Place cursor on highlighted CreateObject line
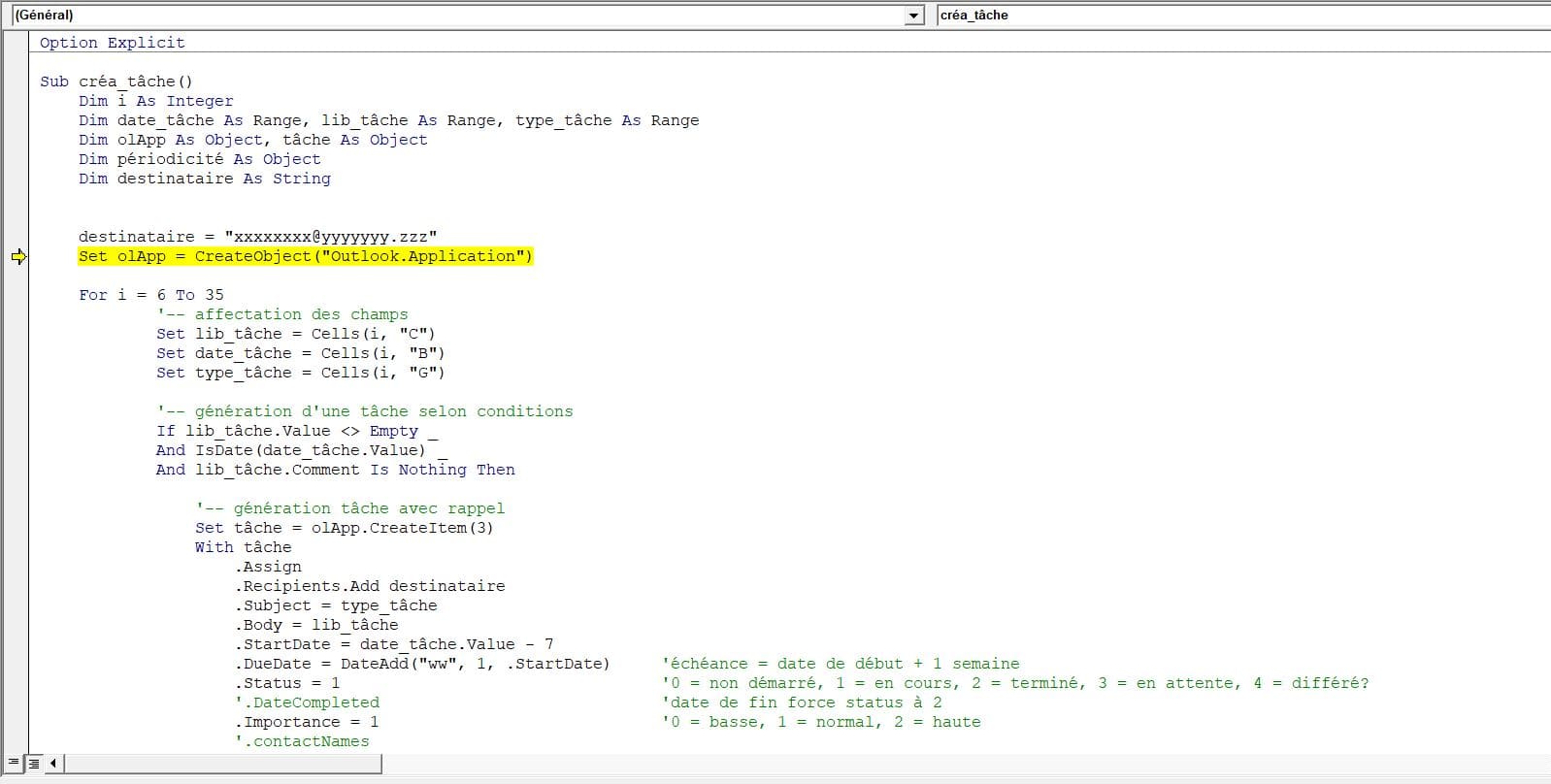 [305, 256]
